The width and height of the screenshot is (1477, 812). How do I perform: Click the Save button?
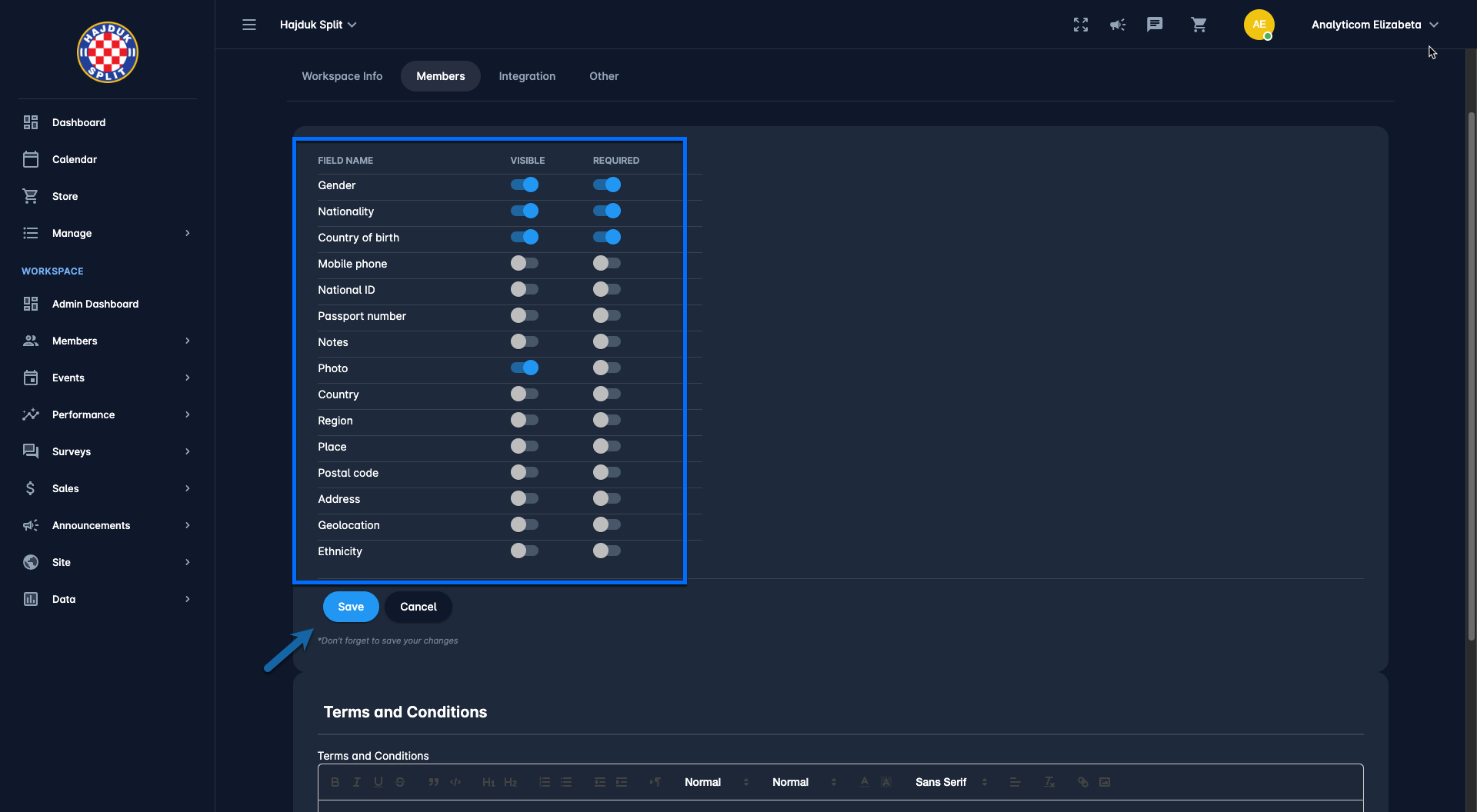[x=351, y=607]
